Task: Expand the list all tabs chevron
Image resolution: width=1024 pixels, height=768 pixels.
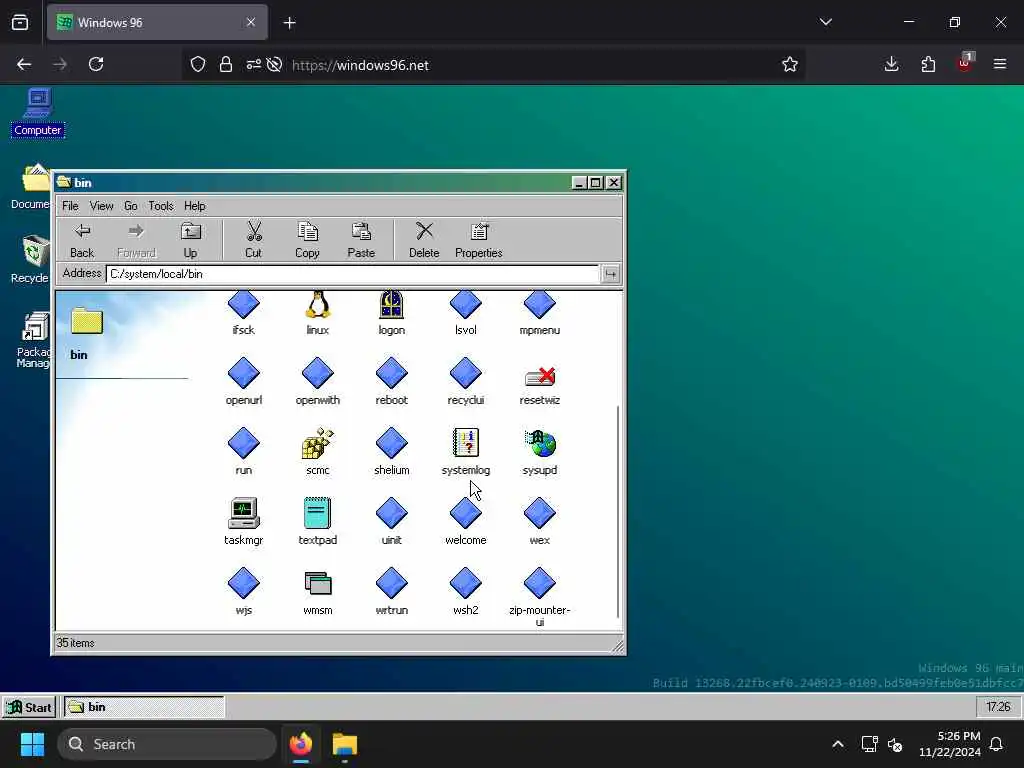Action: point(825,22)
